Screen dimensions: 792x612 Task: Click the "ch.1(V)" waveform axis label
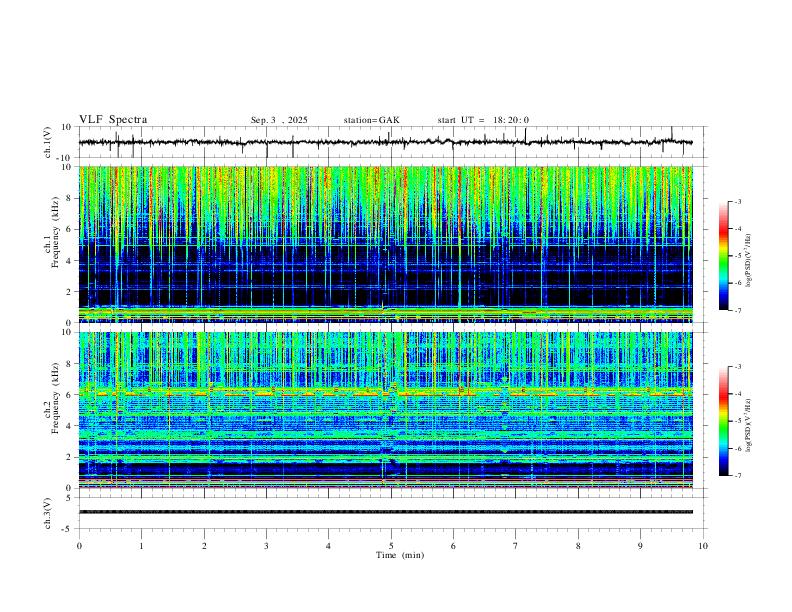48,142
